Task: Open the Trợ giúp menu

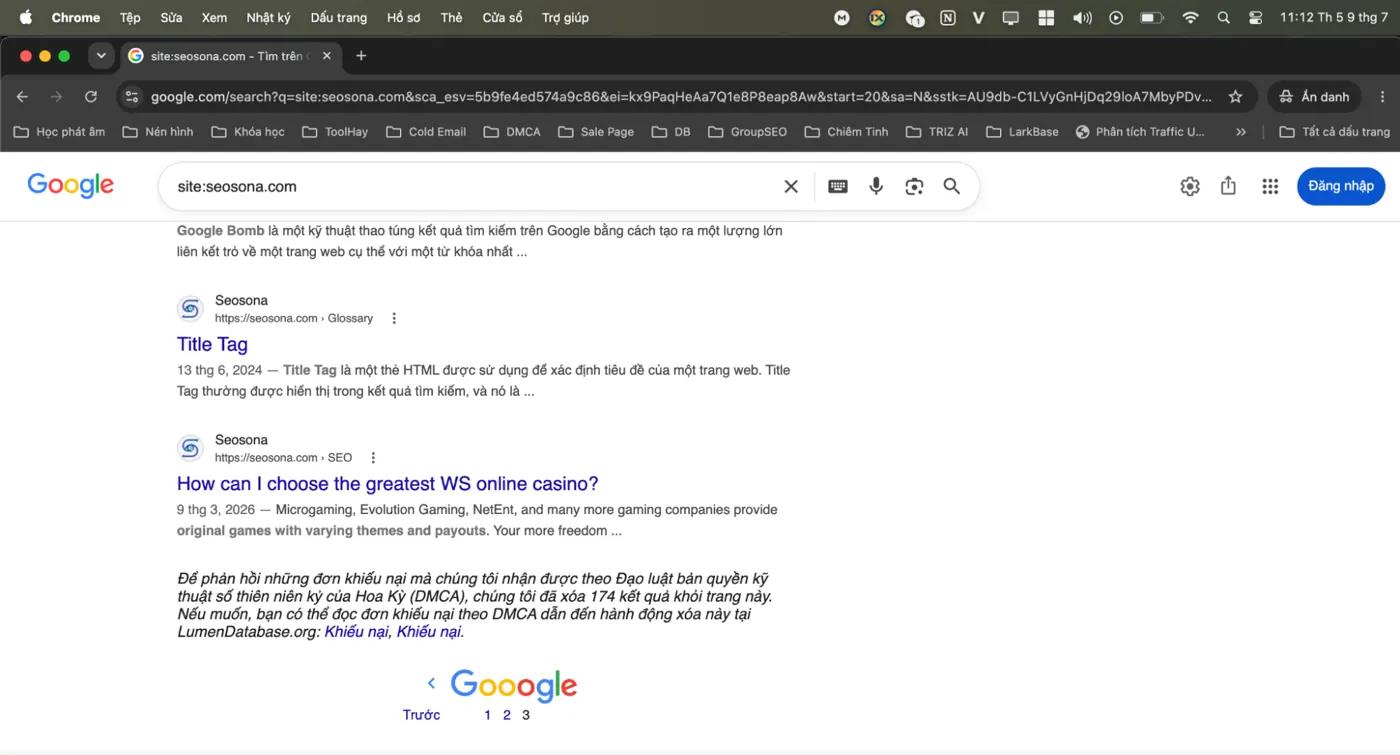Action: (x=565, y=17)
